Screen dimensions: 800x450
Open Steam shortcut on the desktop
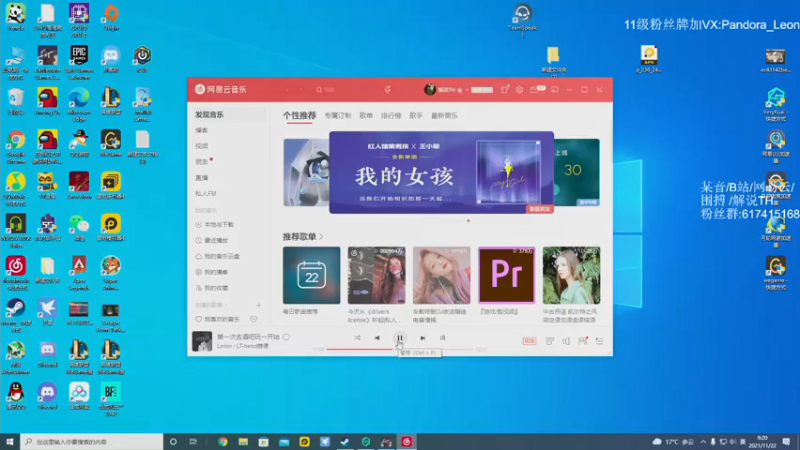point(16,312)
